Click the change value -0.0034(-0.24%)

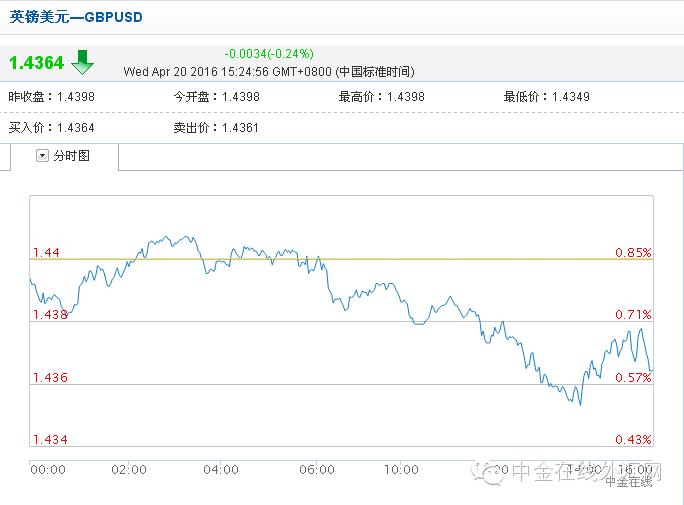[269, 54]
